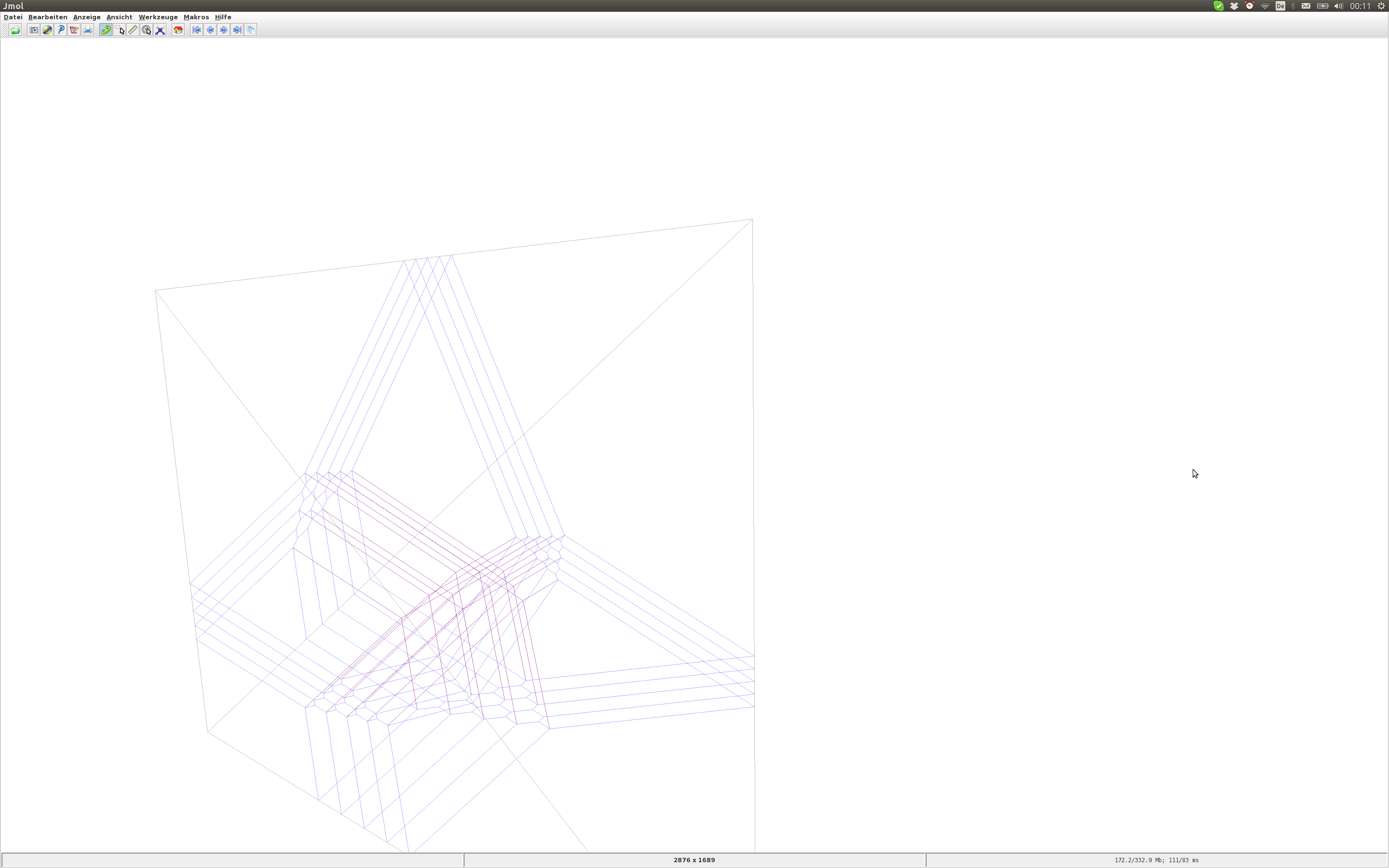Screen dimensions: 1389x868
Task: Click the home reset view icon
Action: [x=178, y=30]
